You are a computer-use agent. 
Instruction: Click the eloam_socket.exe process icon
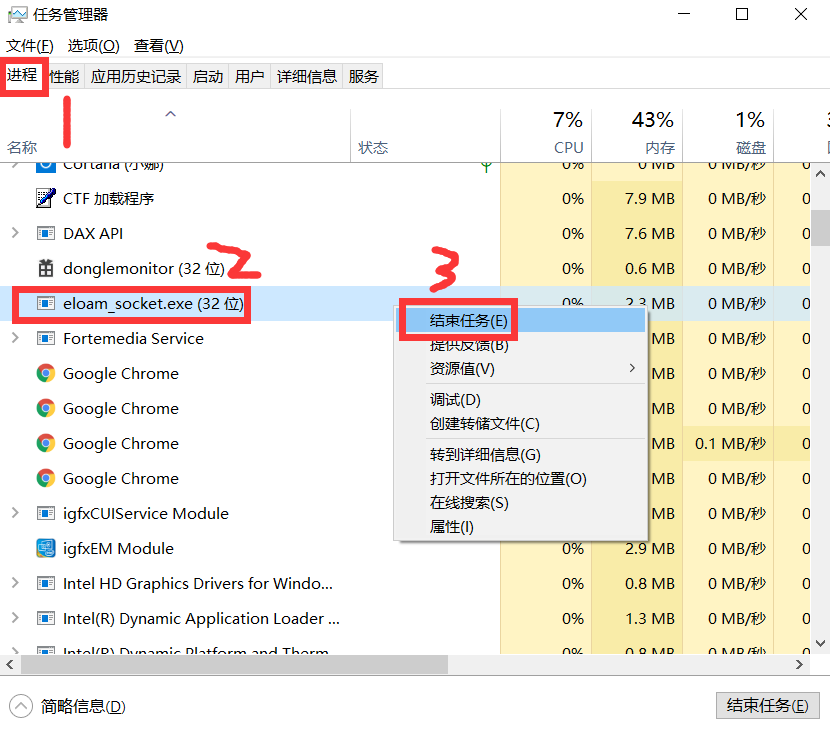pos(45,303)
